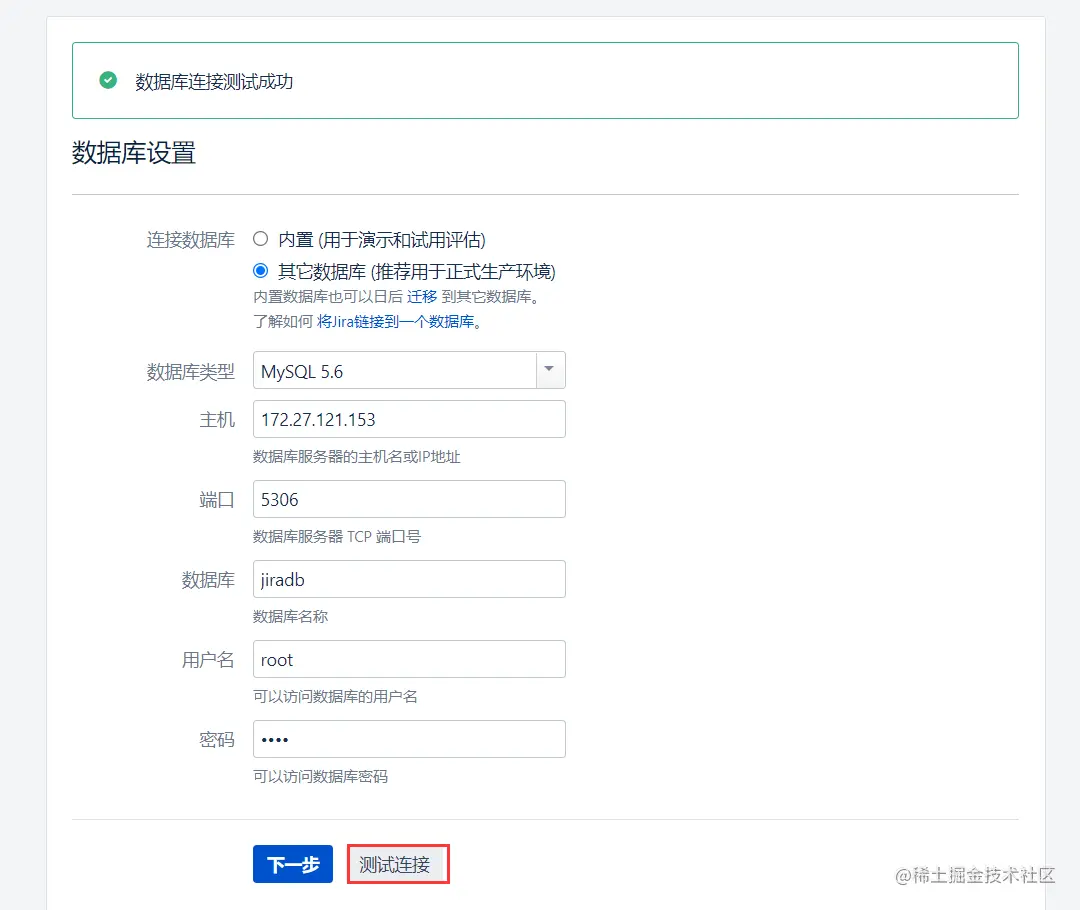Click the 数据库设置 page heading
The width and height of the screenshot is (1080, 910).
tap(134, 152)
